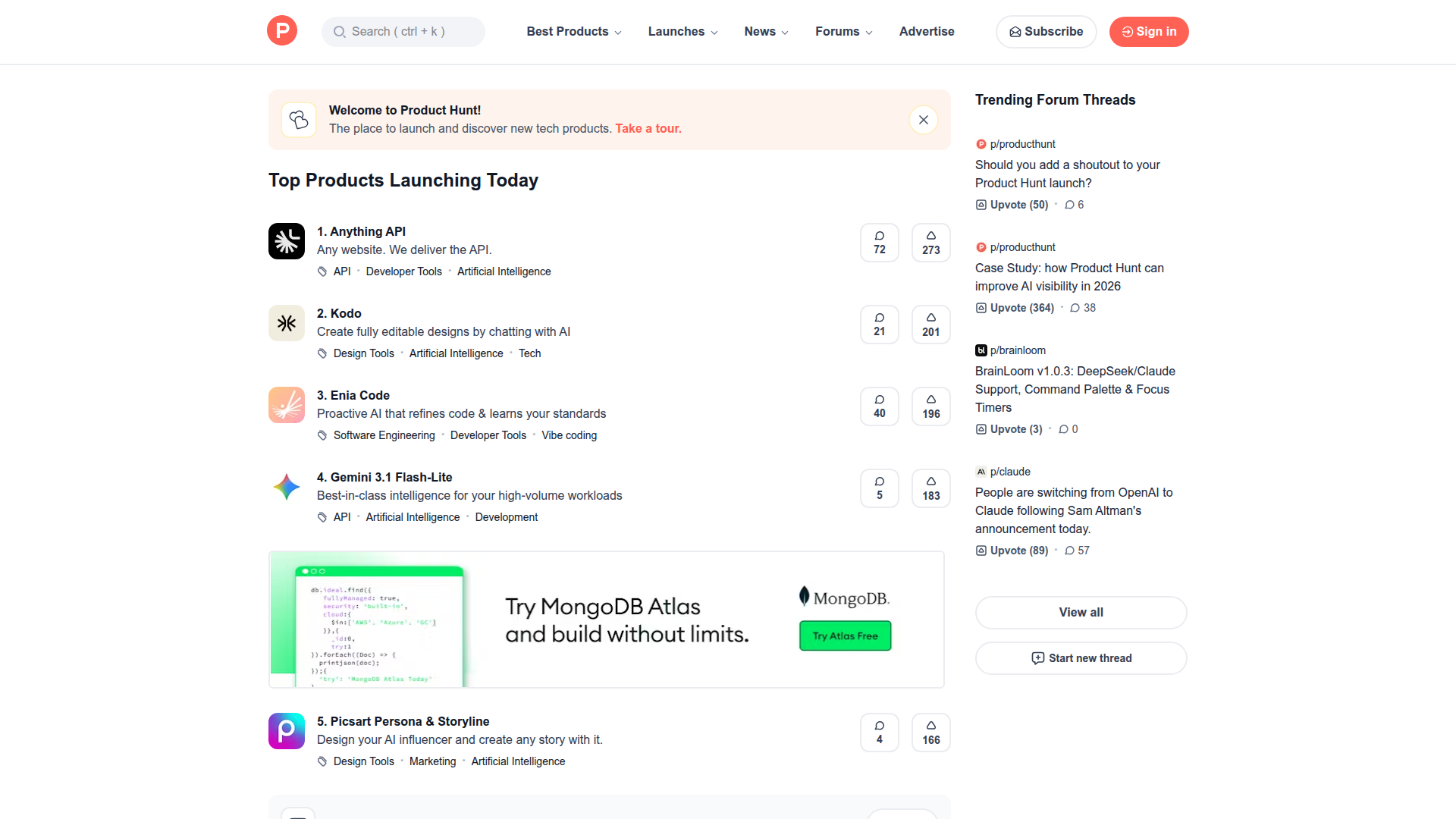Click the Try Atlas Free button
This screenshot has height=819, width=1456.
click(x=844, y=635)
